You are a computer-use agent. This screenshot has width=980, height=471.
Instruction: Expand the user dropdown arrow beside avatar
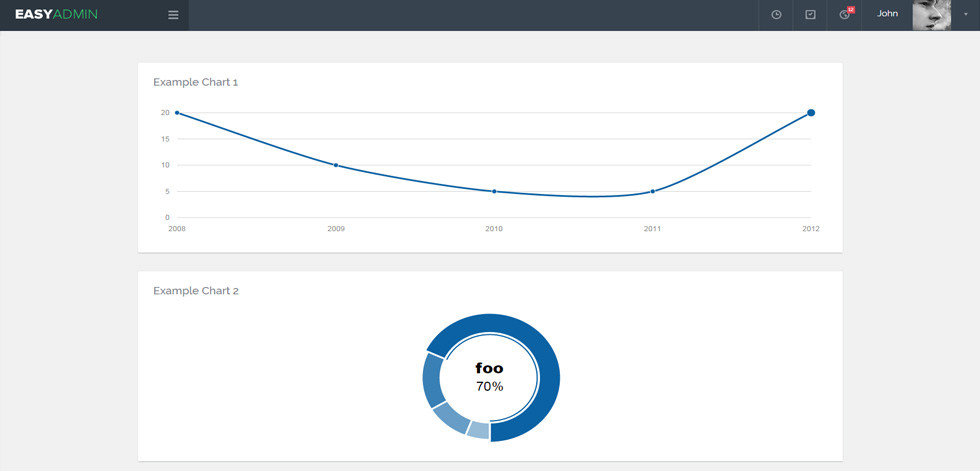point(966,15)
